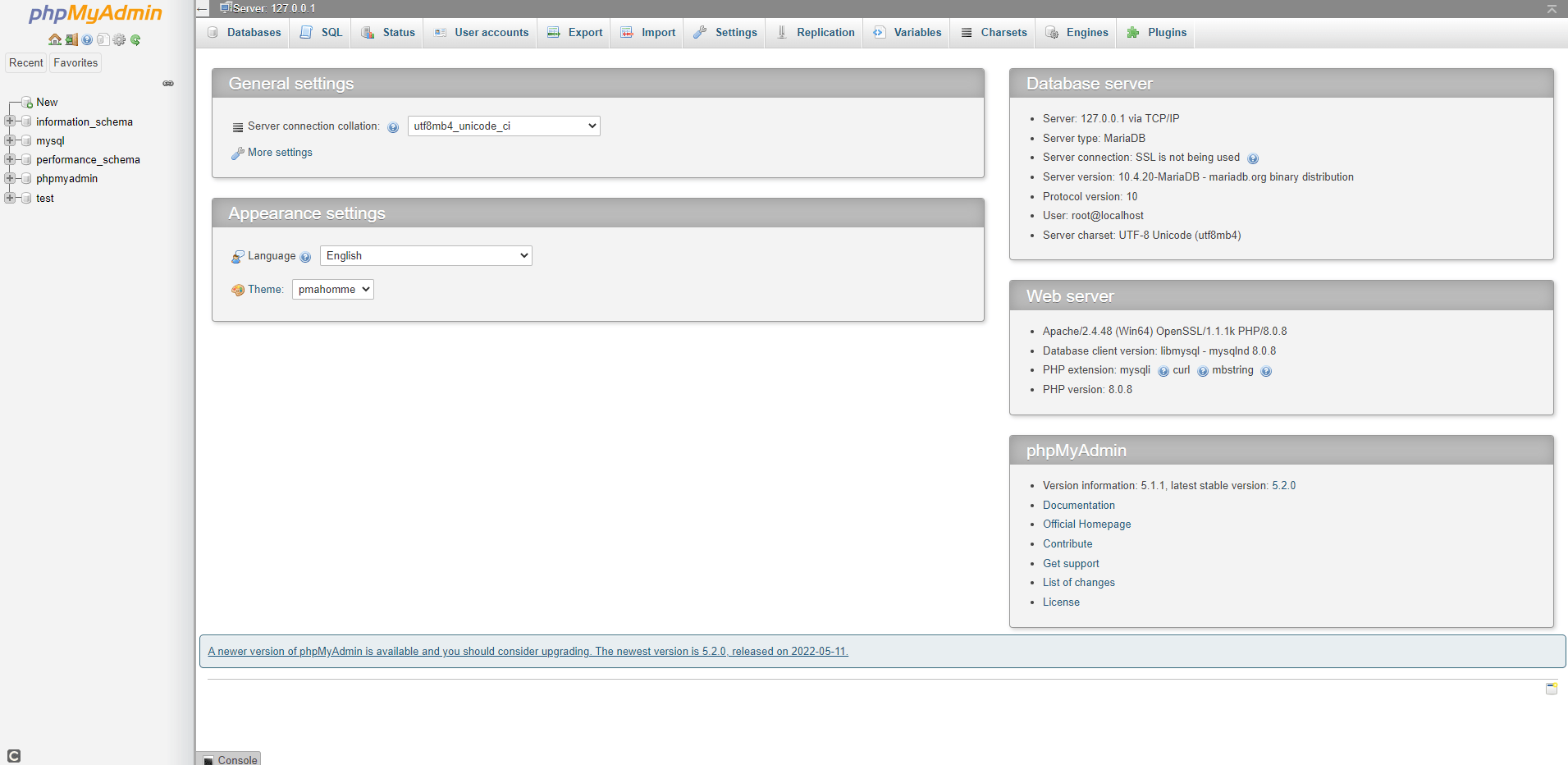
Task: Visit the Official Homepage link
Action: click(1087, 525)
